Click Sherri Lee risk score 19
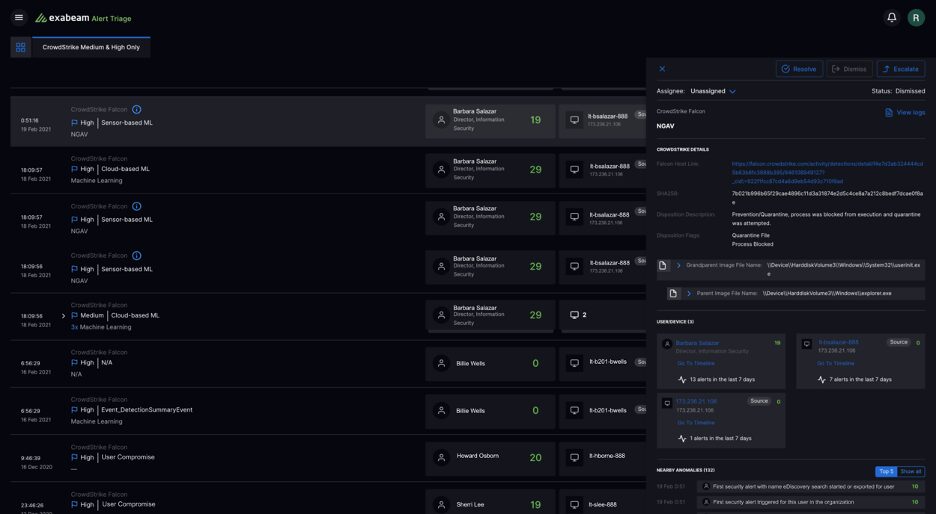Viewport: 936px width, 514px height. click(x=535, y=505)
